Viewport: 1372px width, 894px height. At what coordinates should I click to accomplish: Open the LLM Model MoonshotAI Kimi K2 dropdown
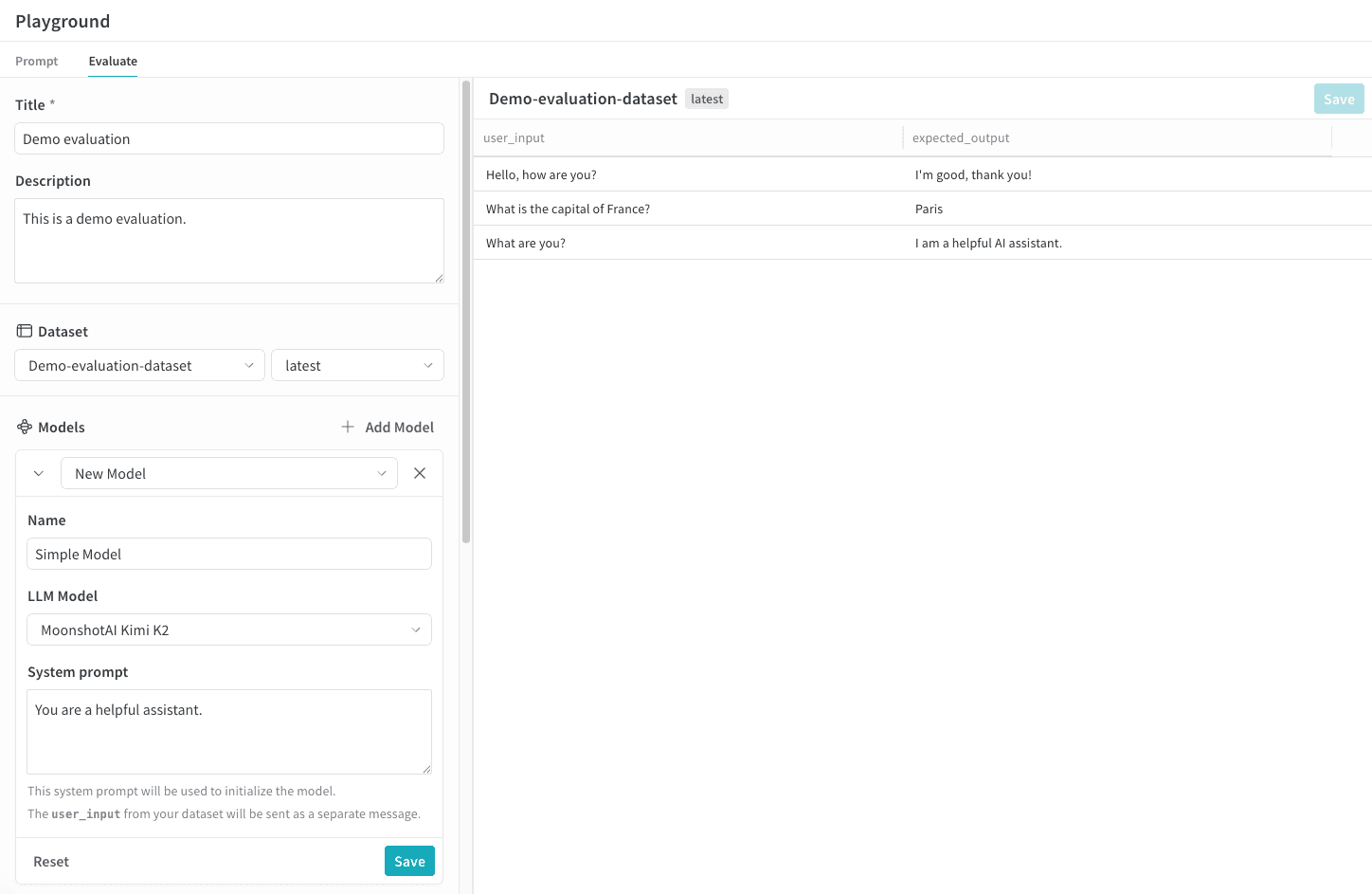[x=229, y=629]
